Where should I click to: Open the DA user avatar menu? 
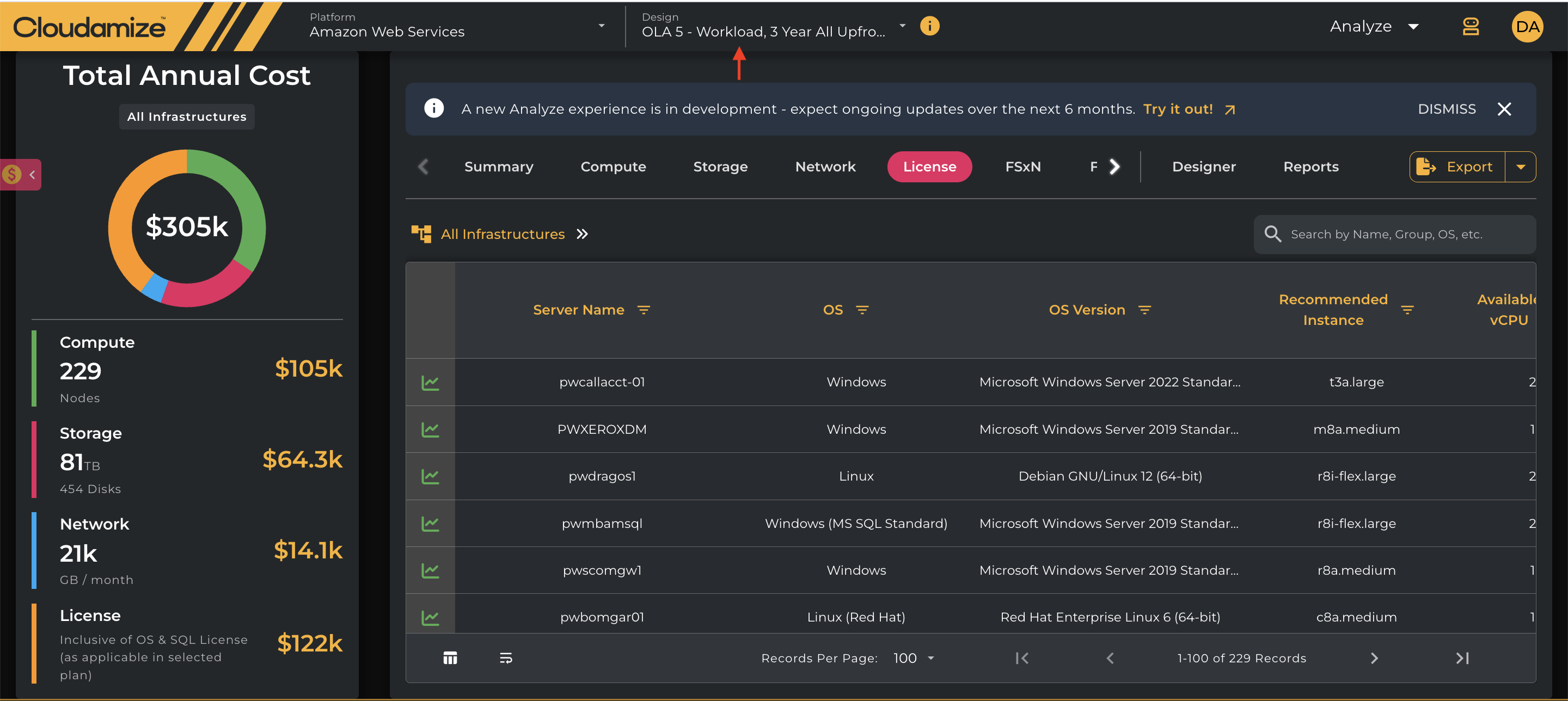pos(1527,27)
